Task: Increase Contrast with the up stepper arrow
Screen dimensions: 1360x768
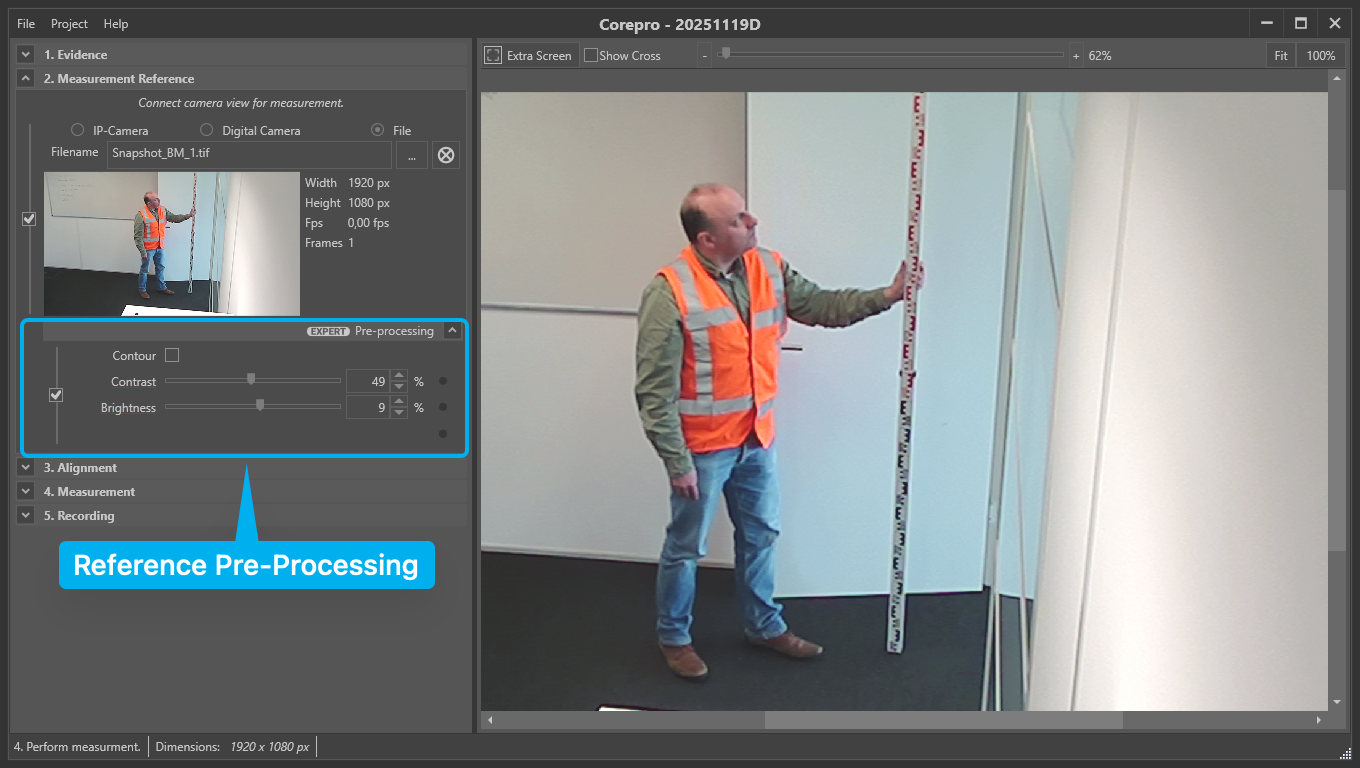Action: click(x=399, y=375)
